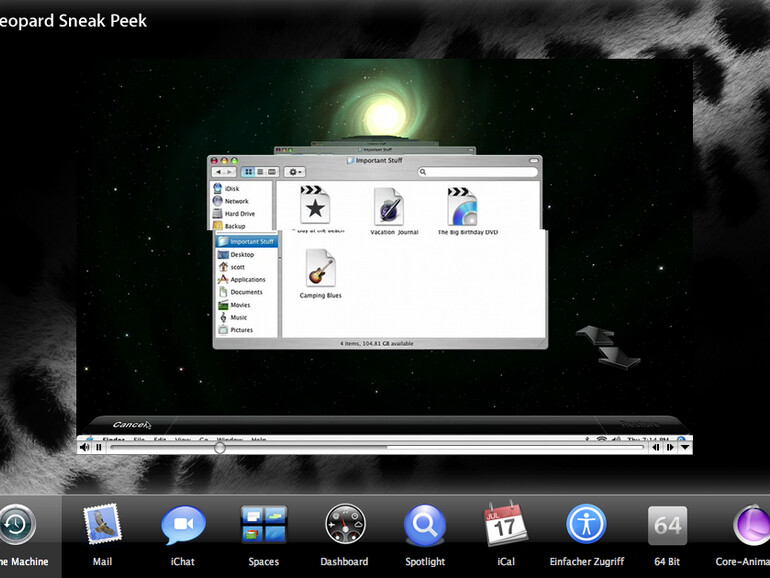Open the Mail feature icon
The image size is (770, 578).
click(x=102, y=525)
